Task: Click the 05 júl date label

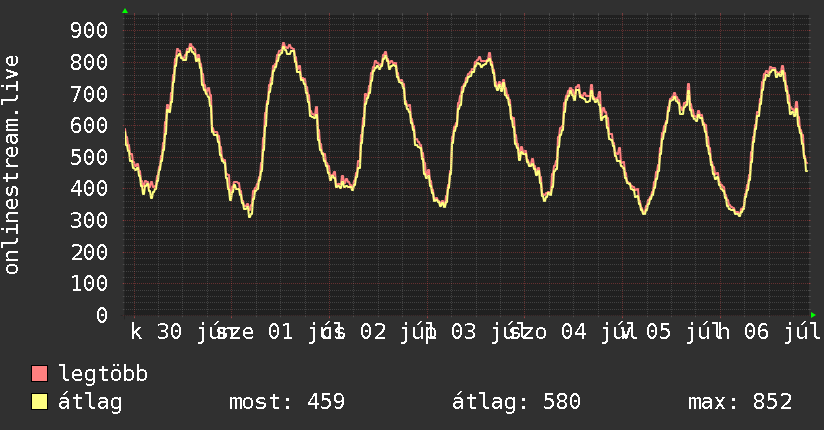Action: (x=678, y=332)
